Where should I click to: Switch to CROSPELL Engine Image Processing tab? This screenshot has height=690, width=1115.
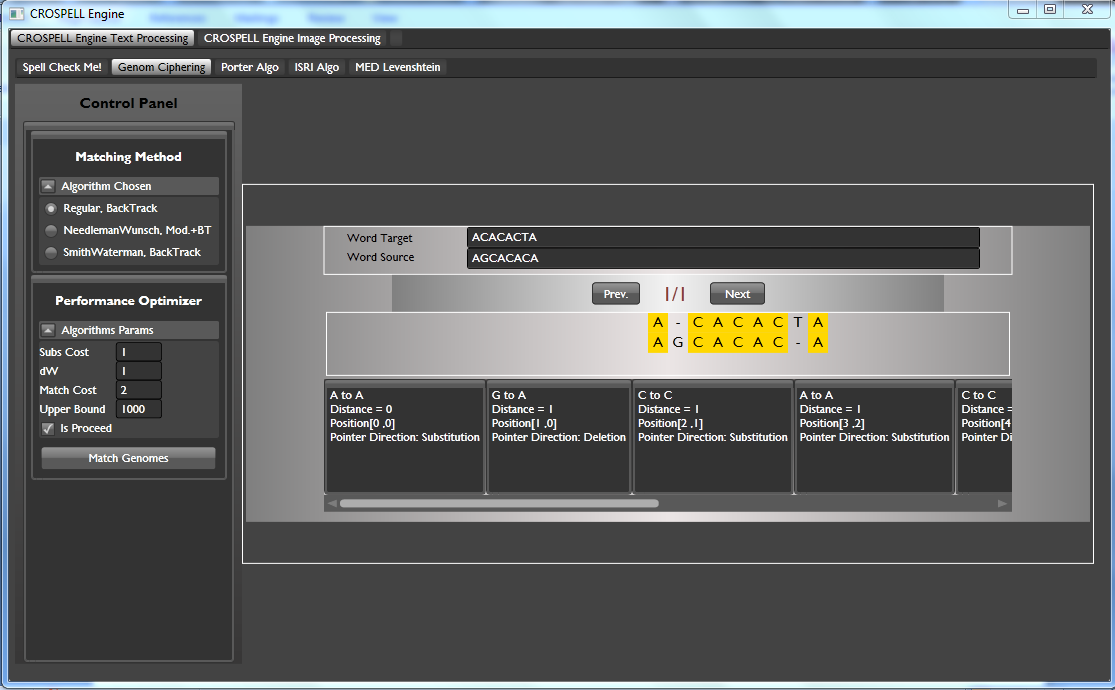[x=292, y=38]
